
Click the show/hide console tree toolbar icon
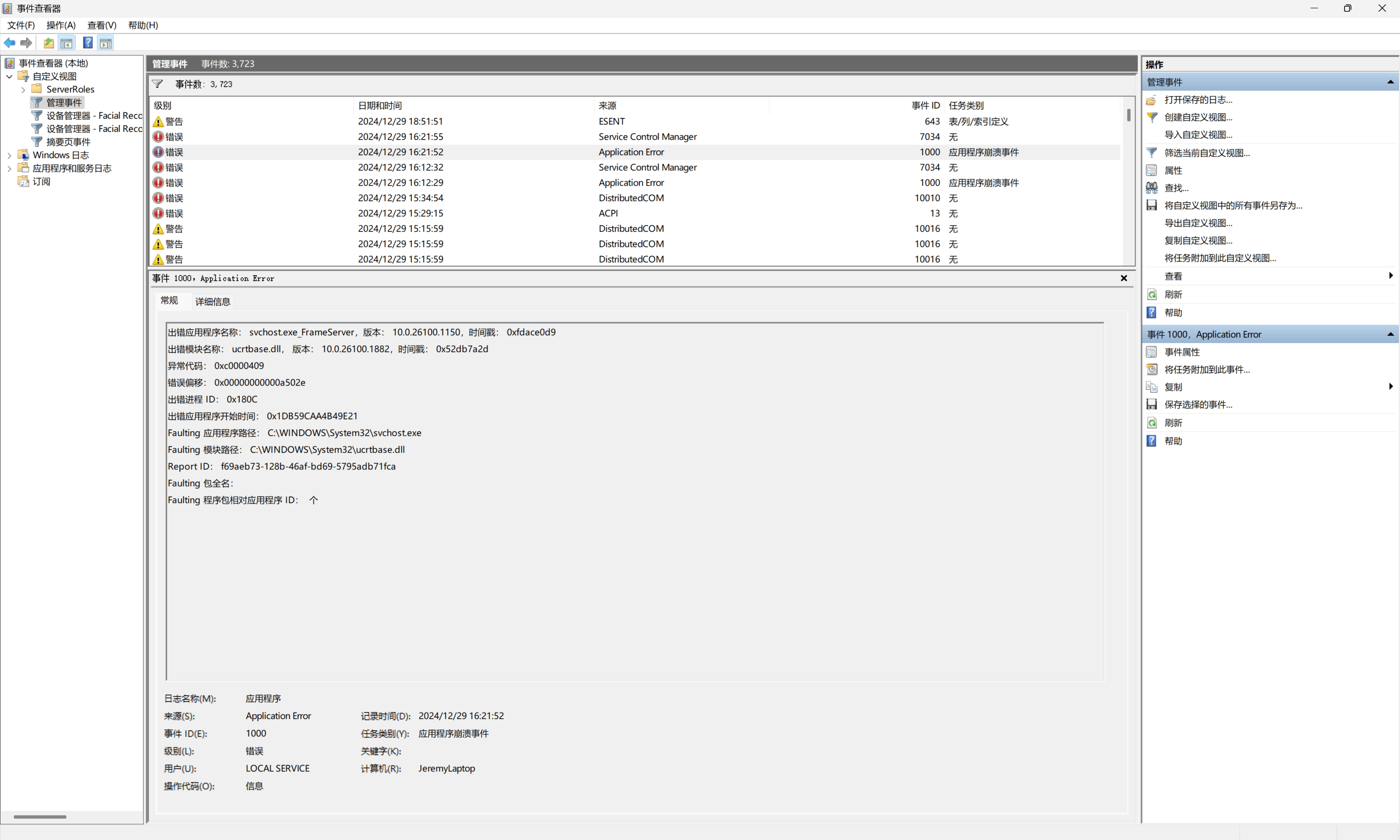[66, 43]
